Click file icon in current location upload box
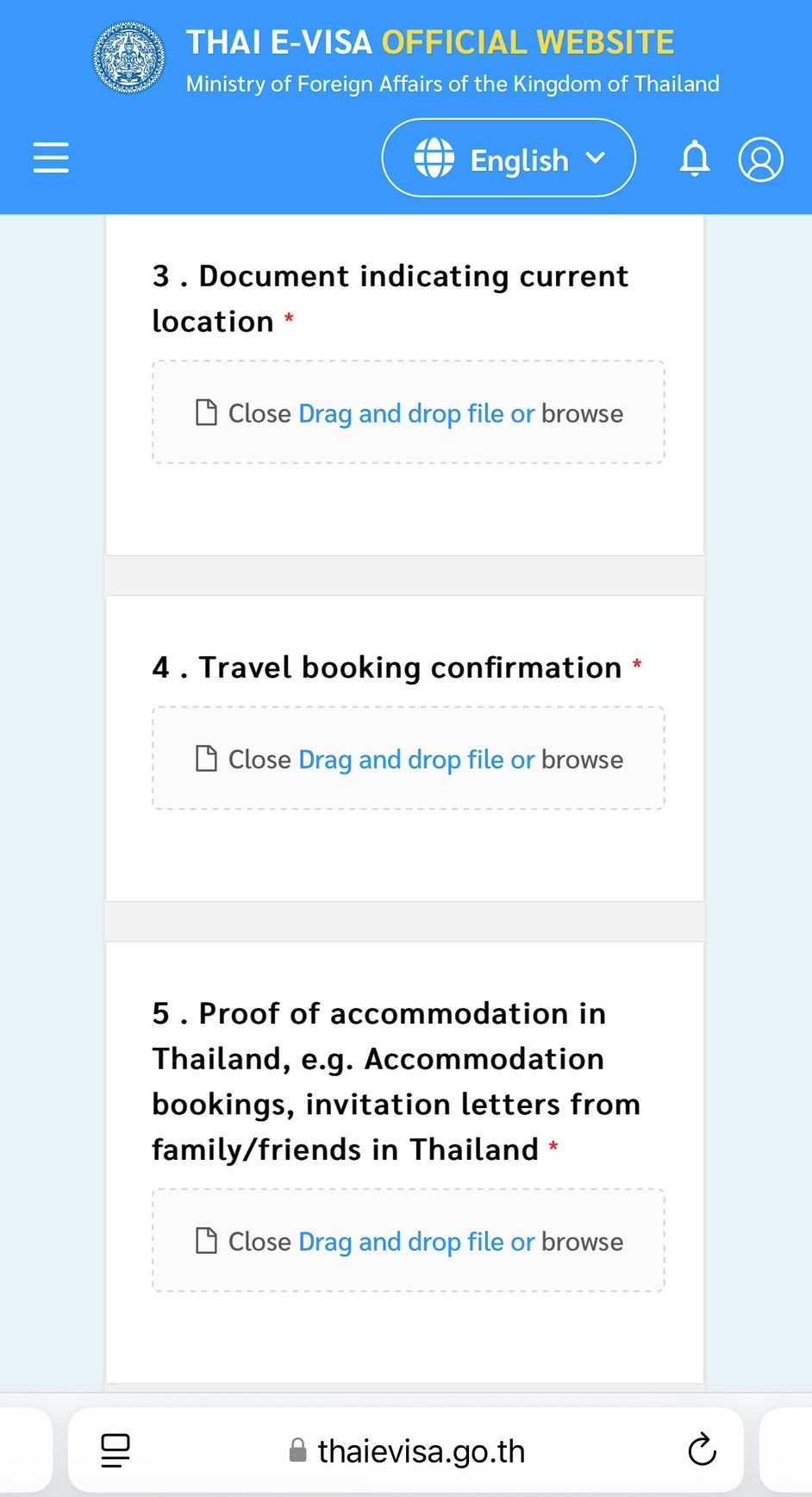812x1497 pixels. click(x=206, y=413)
